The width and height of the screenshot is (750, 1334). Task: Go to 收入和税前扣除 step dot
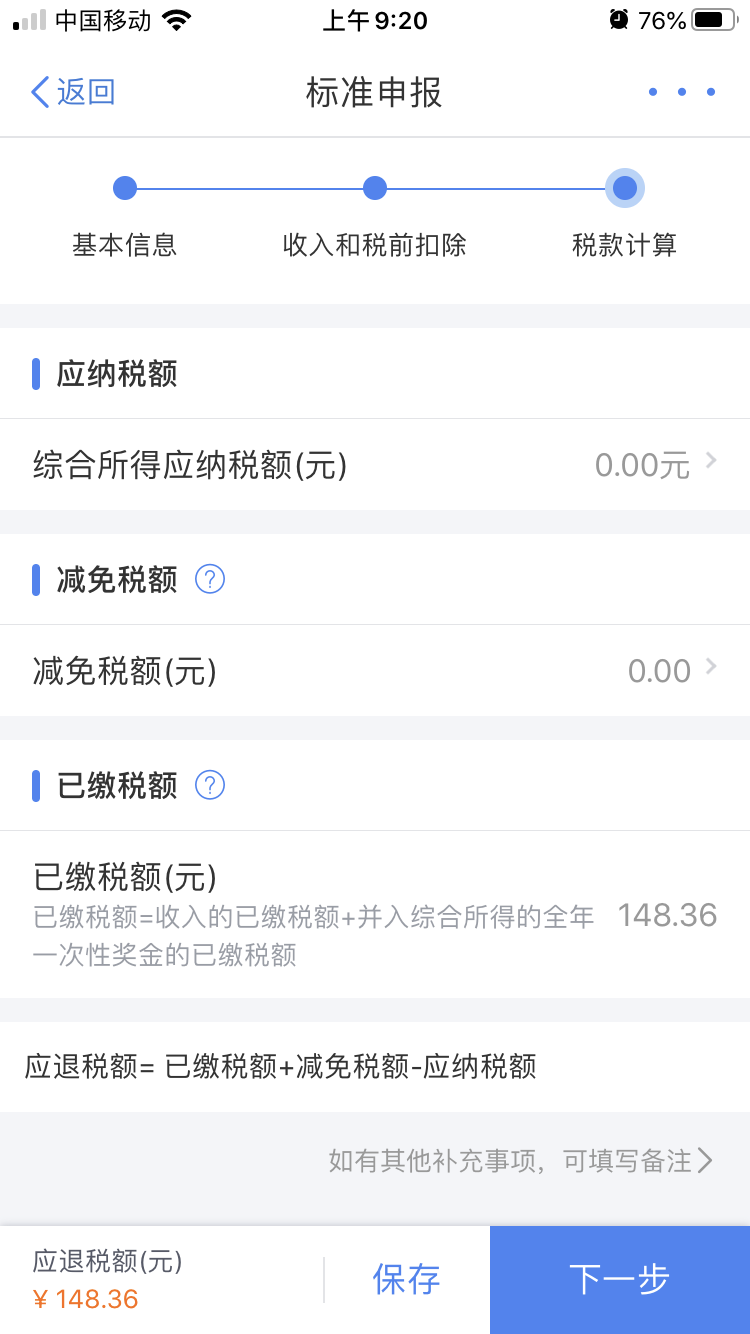375,188
